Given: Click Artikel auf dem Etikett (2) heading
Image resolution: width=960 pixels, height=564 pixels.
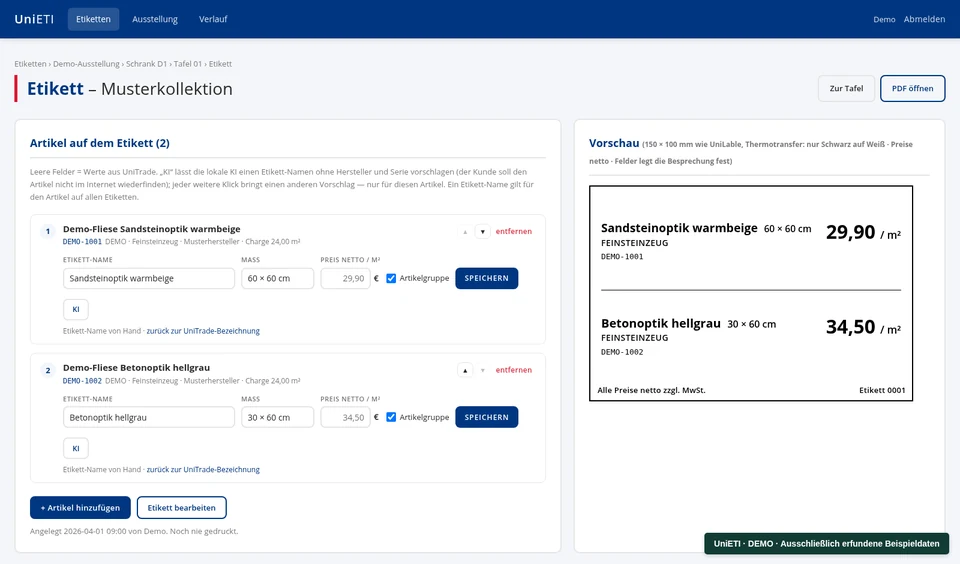Looking at the screenshot, I should (x=100, y=143).
